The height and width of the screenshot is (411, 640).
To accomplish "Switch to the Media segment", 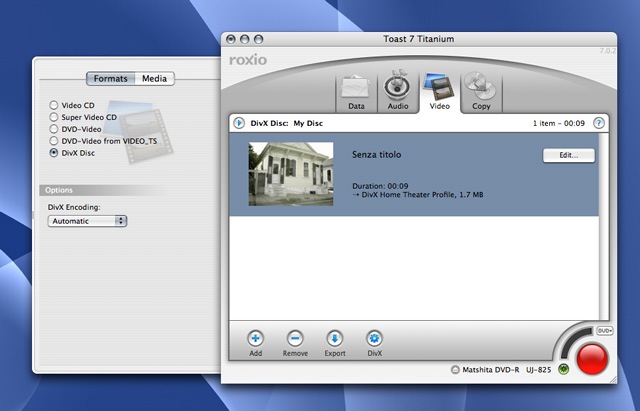I will 154,78.
